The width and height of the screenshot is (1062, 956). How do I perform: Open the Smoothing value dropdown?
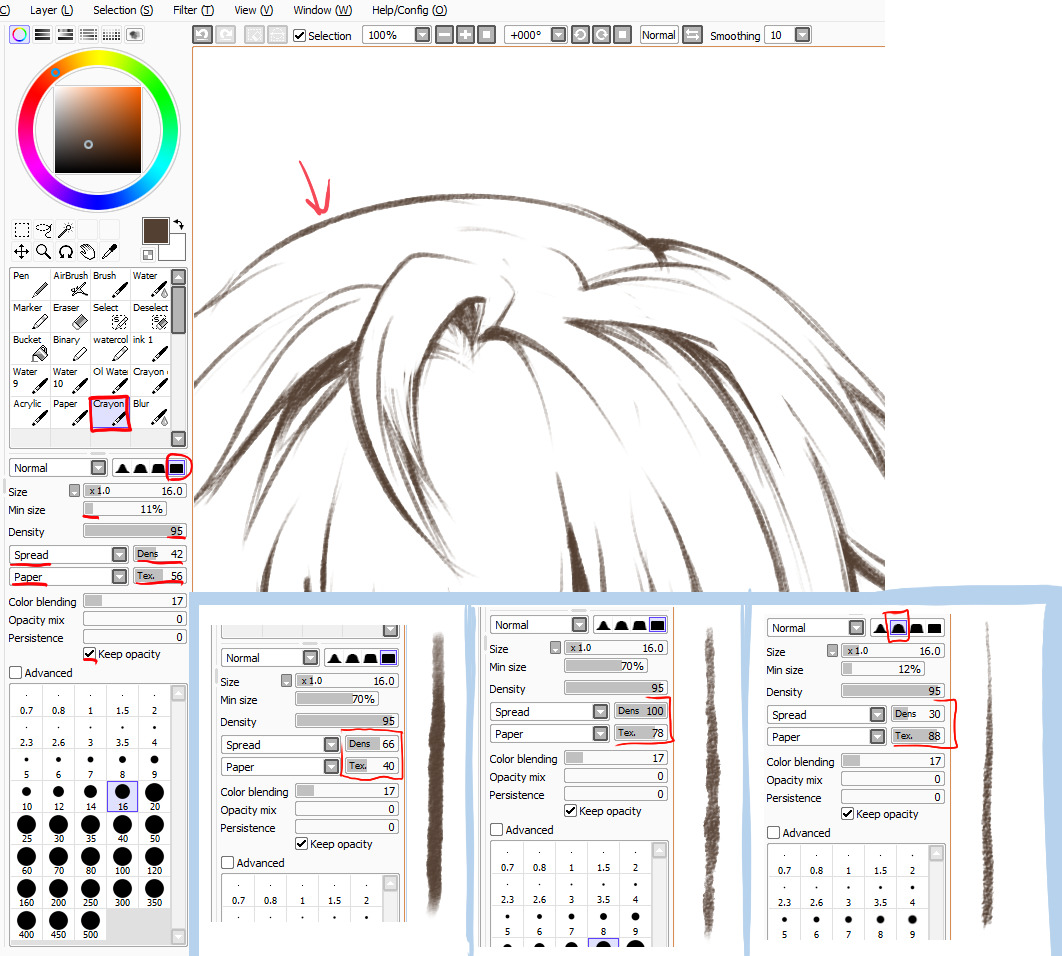point(803,35)
